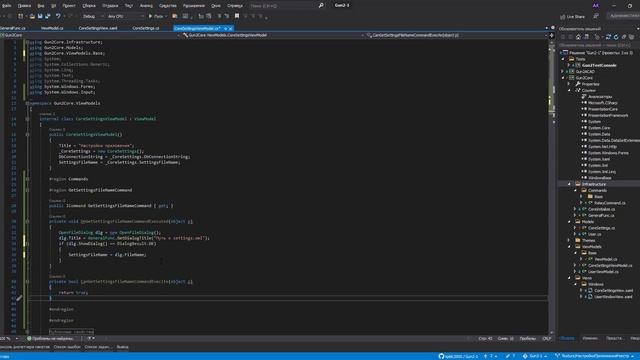
Task: Click the Save All toolbar icon
Action: pos(48,16)
